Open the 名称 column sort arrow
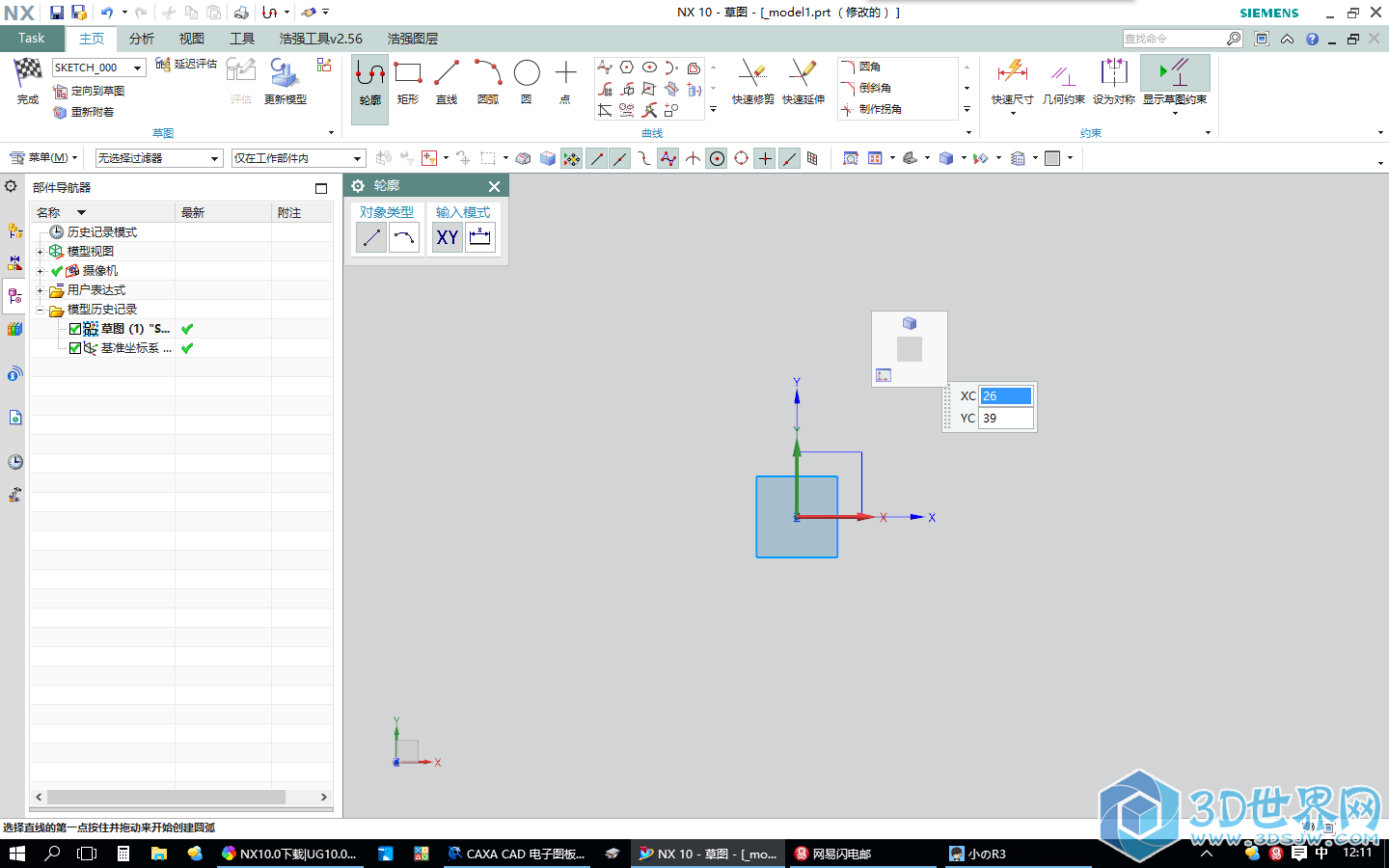Viewport: 1389px width, 868px height. (81, 212)
